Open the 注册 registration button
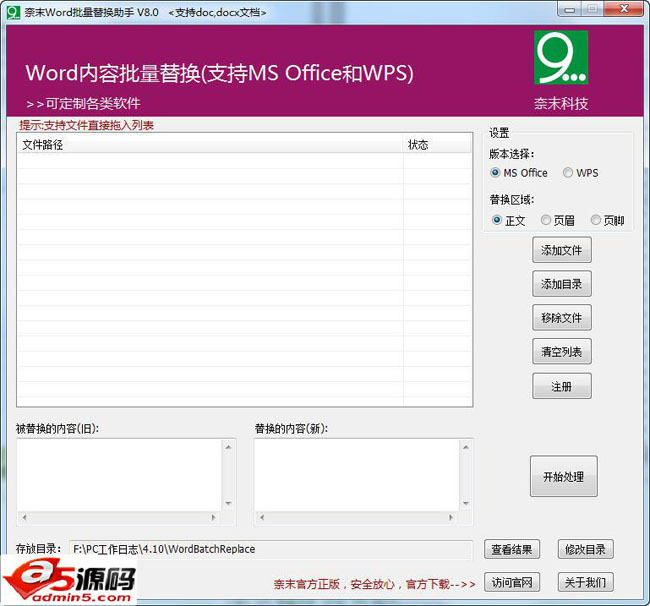The height and width of the screenshot is (606, 650). coord(562,386)
